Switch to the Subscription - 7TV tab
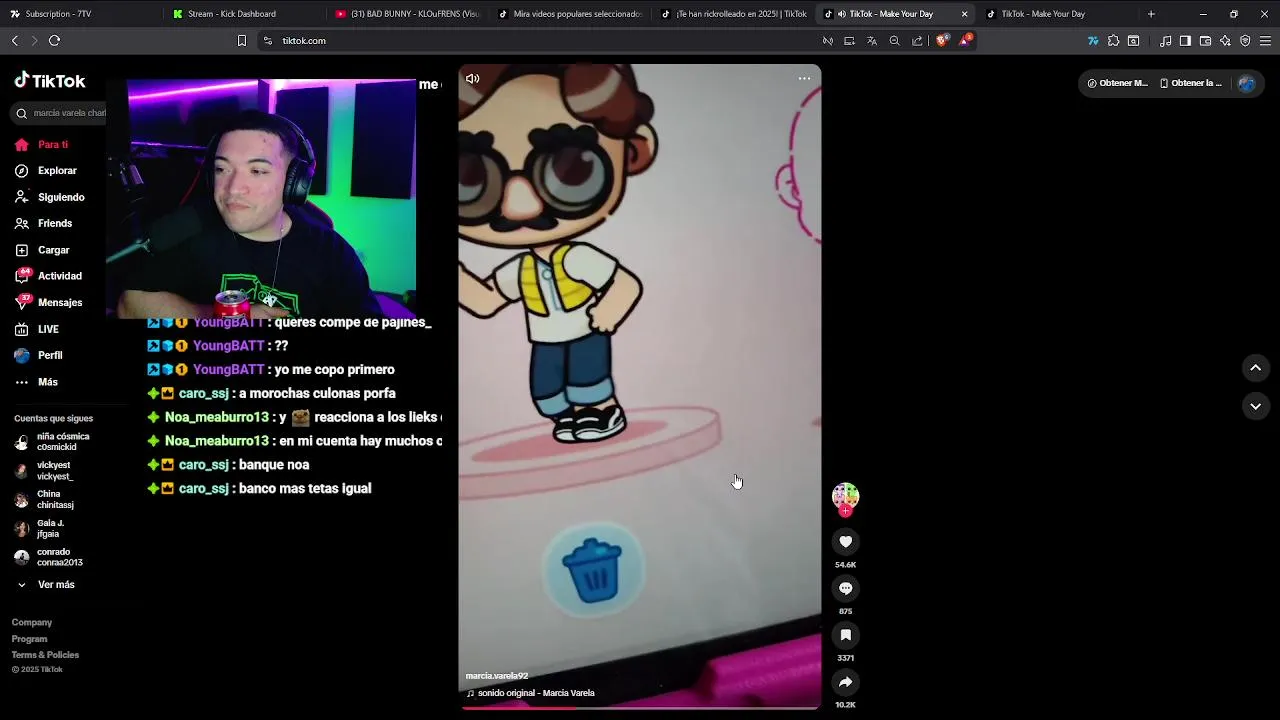The image size is (1280, 720). tap(82, 14)
